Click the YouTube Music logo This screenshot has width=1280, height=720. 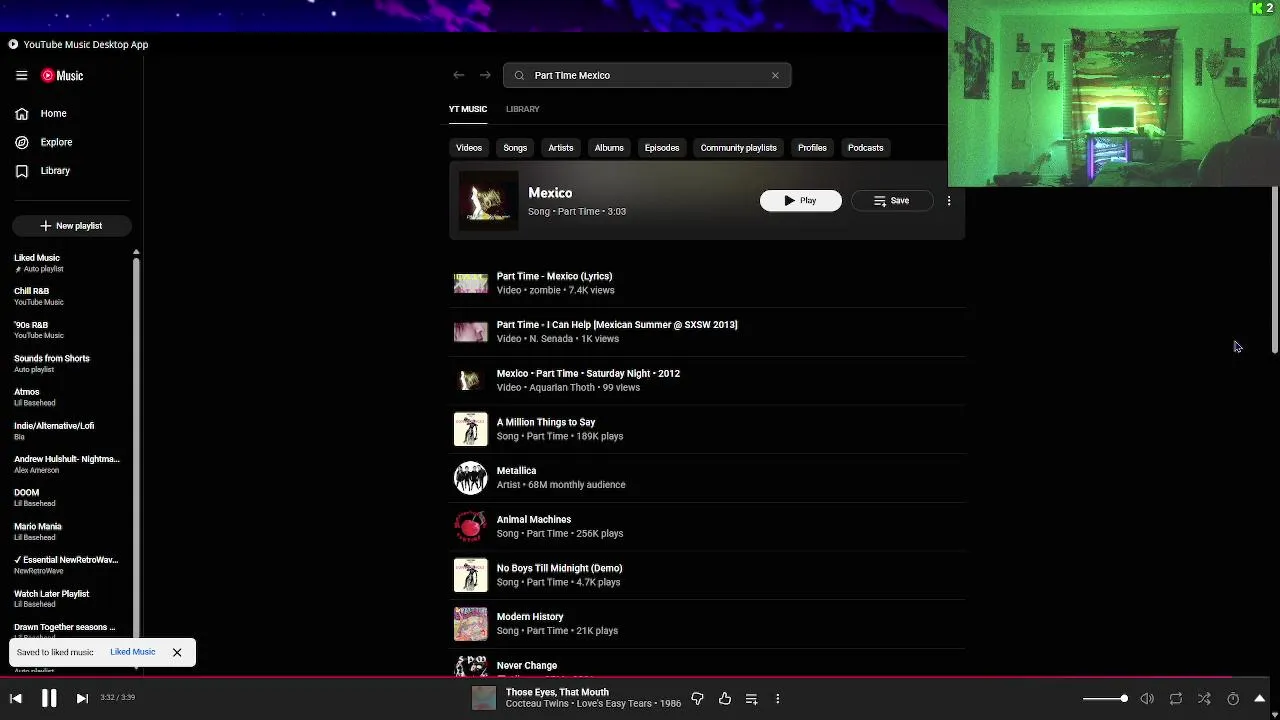[62, 75]
